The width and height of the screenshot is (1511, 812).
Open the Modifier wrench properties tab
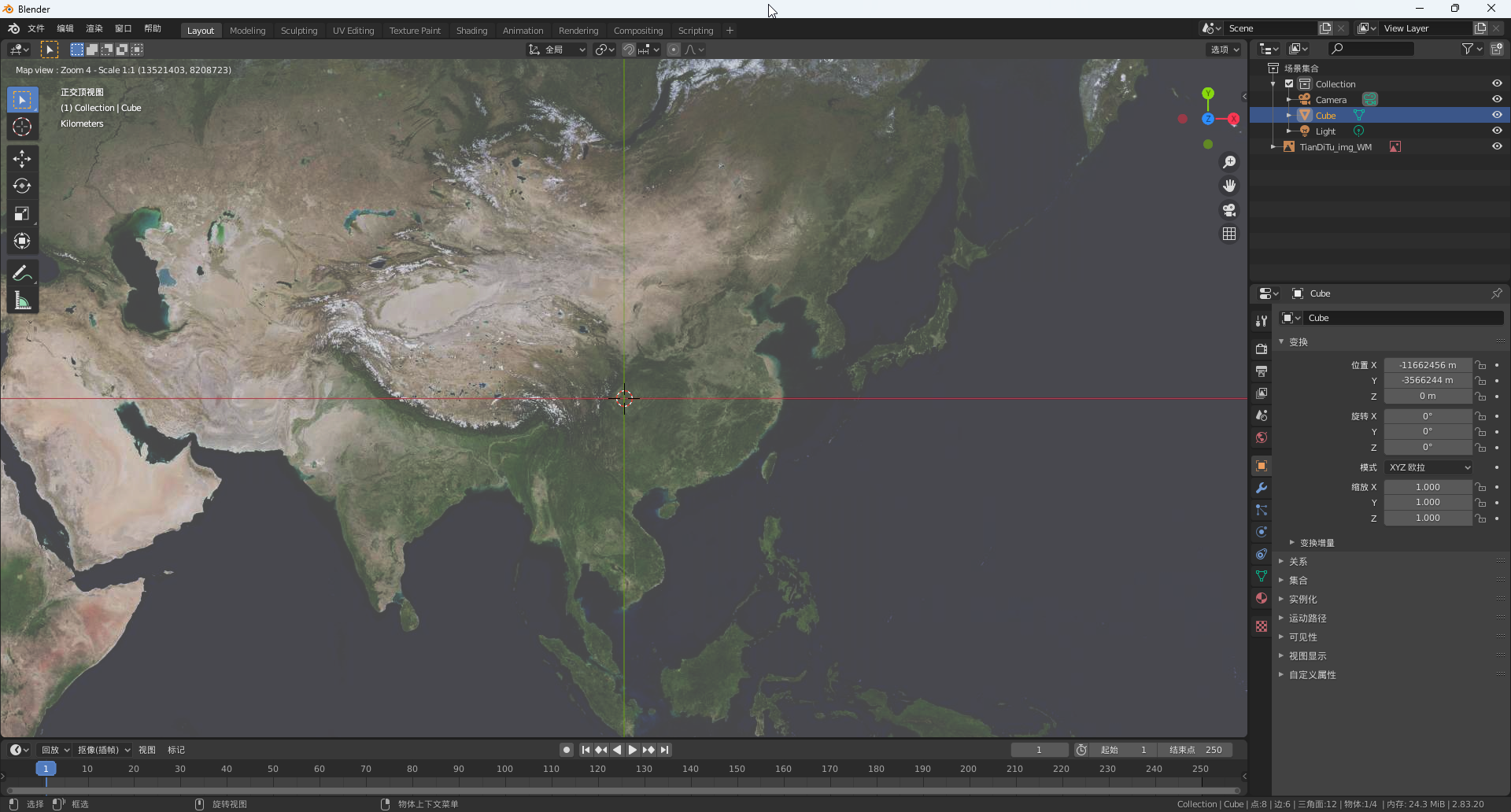tap(1262, 488)
